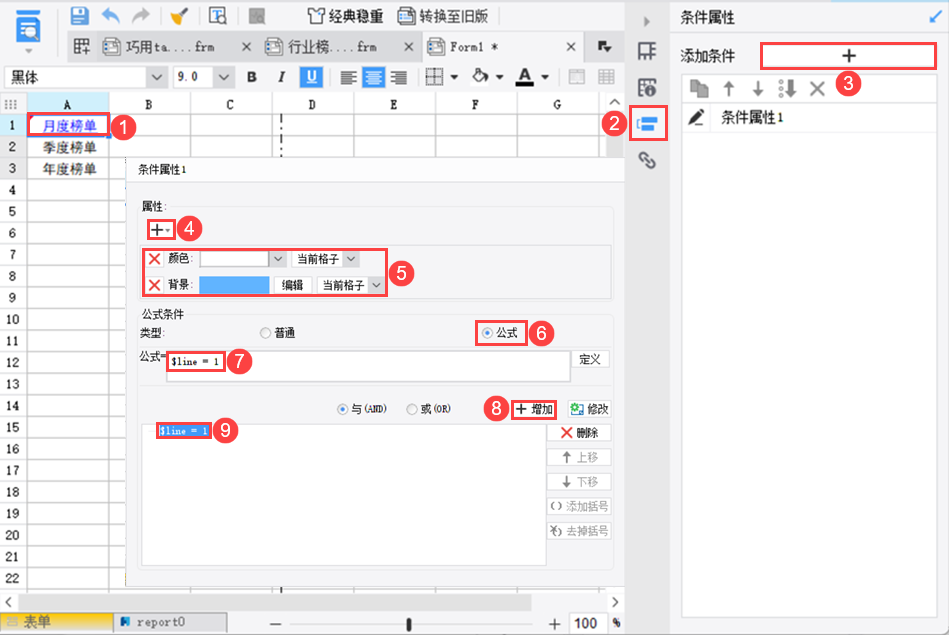Click the font color A icon

[x=525, y=77]
